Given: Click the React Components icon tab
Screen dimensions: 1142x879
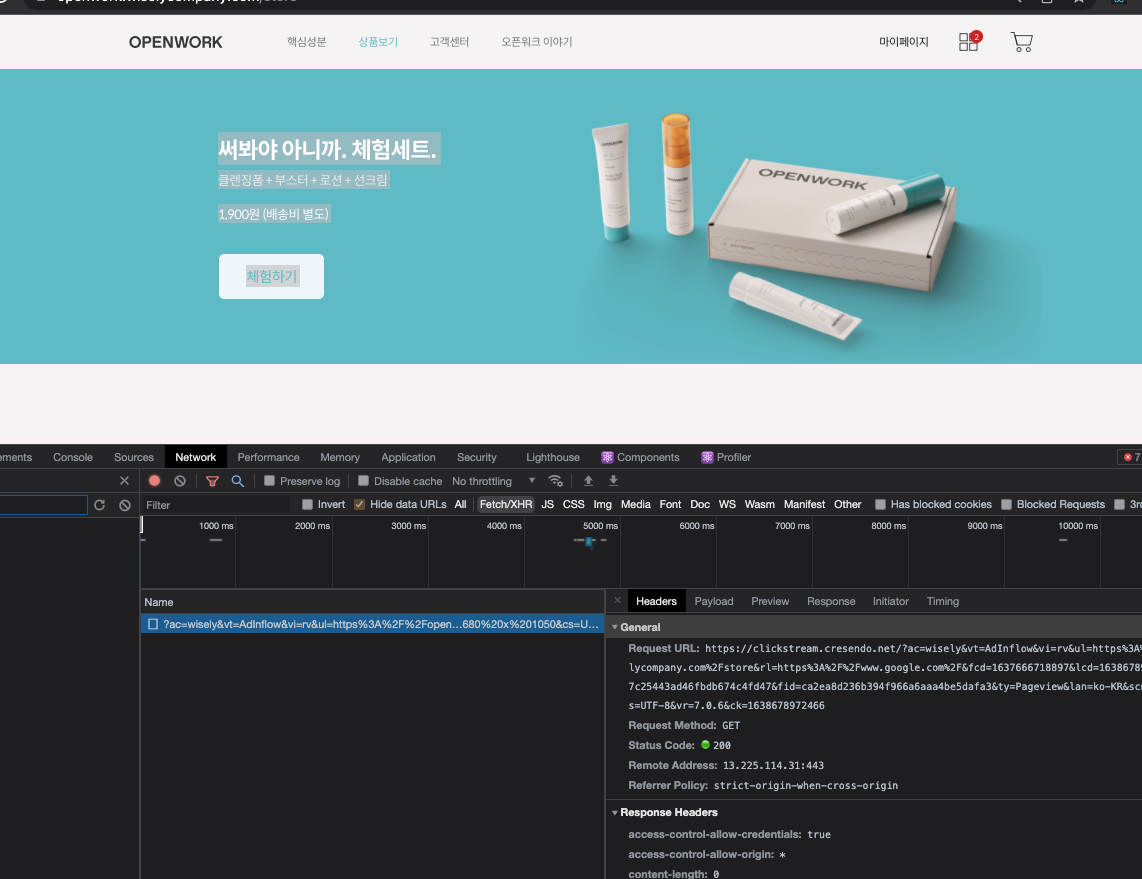Looking at the screenshot, I should 640,457.
